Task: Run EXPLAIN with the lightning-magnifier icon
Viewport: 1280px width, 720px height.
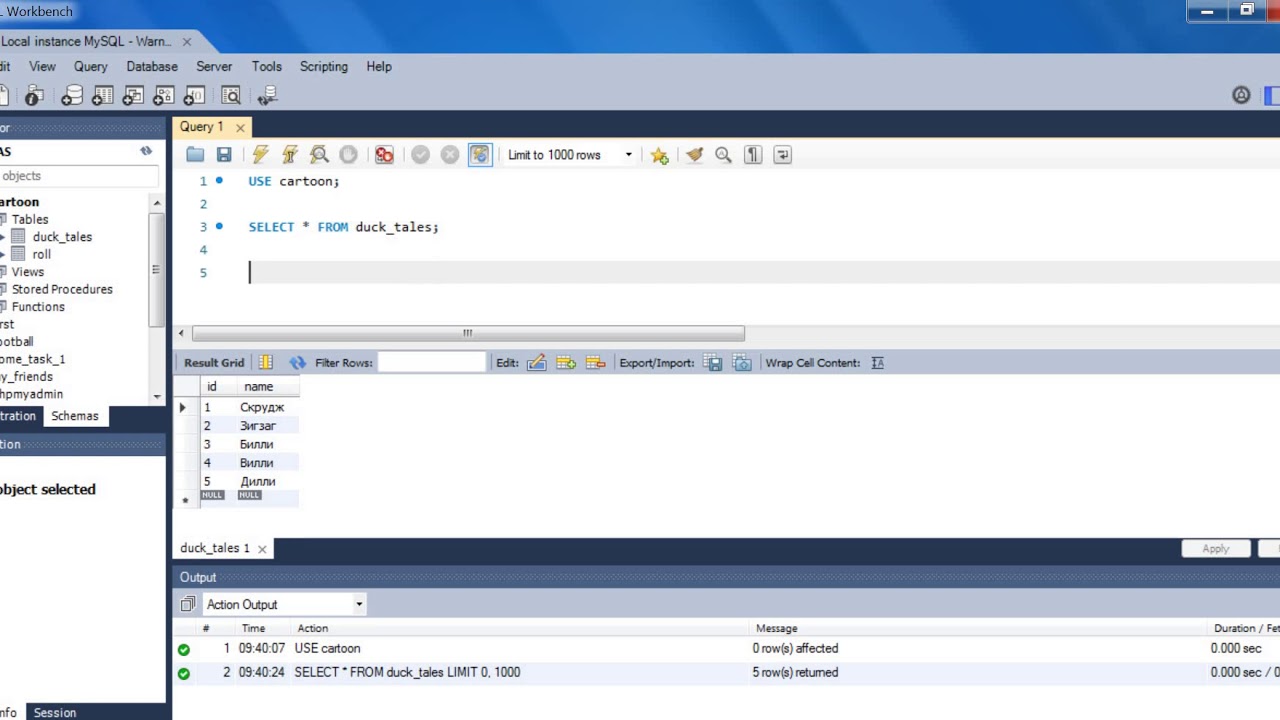Action: click(x=319, y=155)
